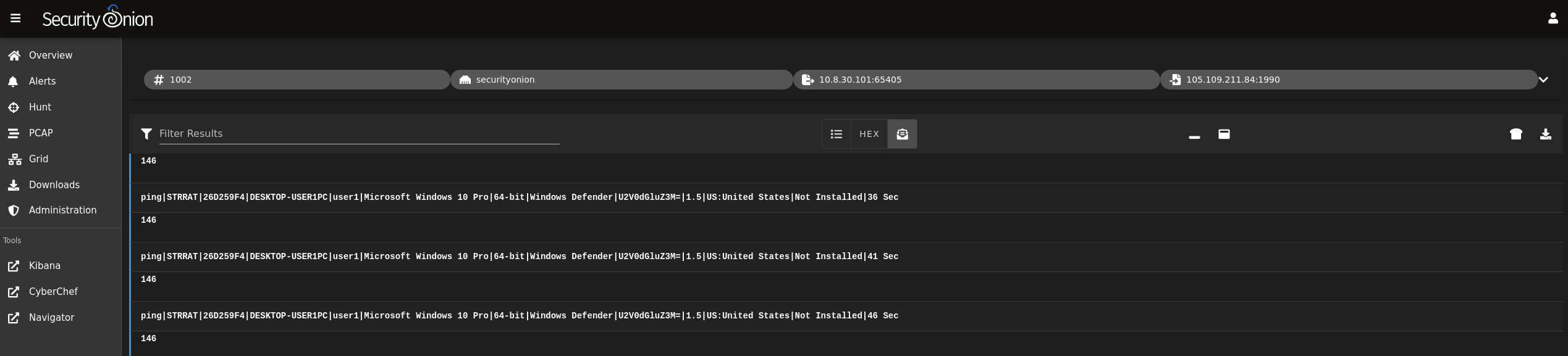Launch the Kibana tool link
1568x356 pixels.
click(61, 266)
